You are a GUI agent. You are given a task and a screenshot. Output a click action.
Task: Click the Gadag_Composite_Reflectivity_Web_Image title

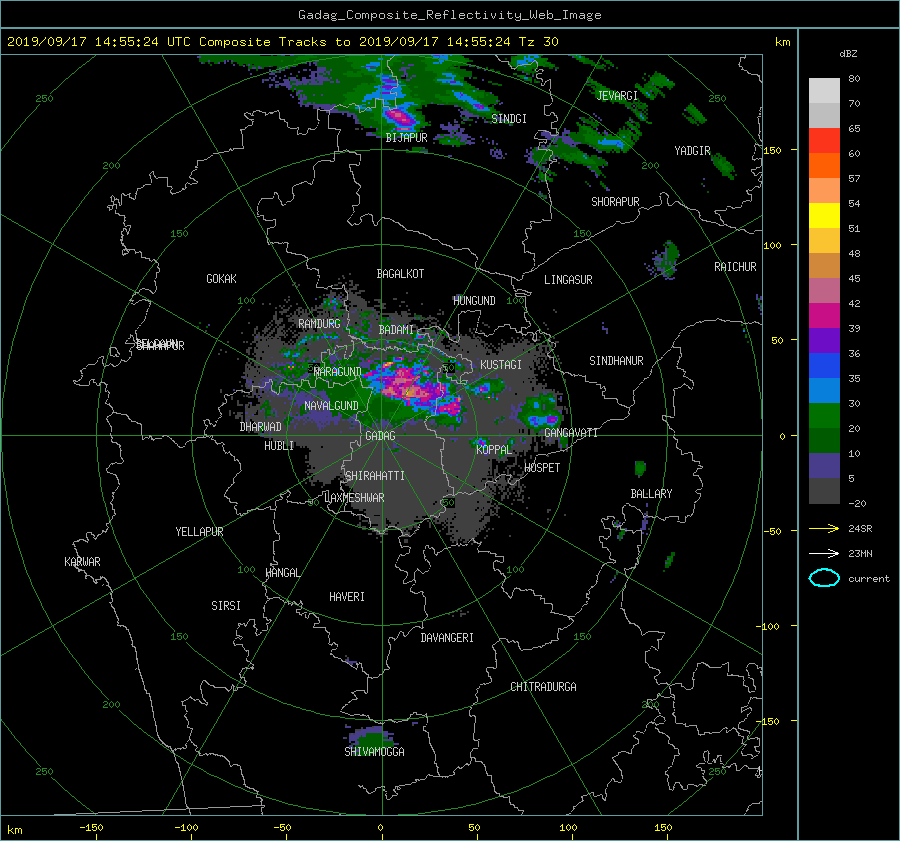(449, 15)
